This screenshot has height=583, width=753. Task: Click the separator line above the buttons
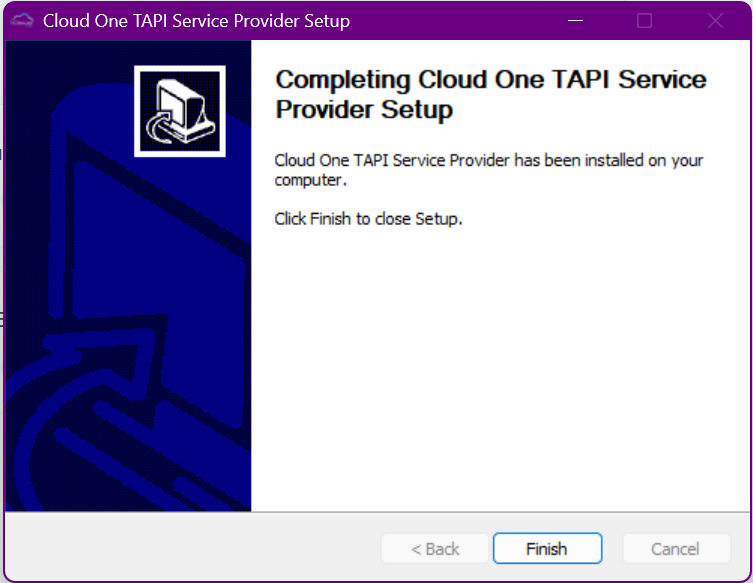(378, 512)
